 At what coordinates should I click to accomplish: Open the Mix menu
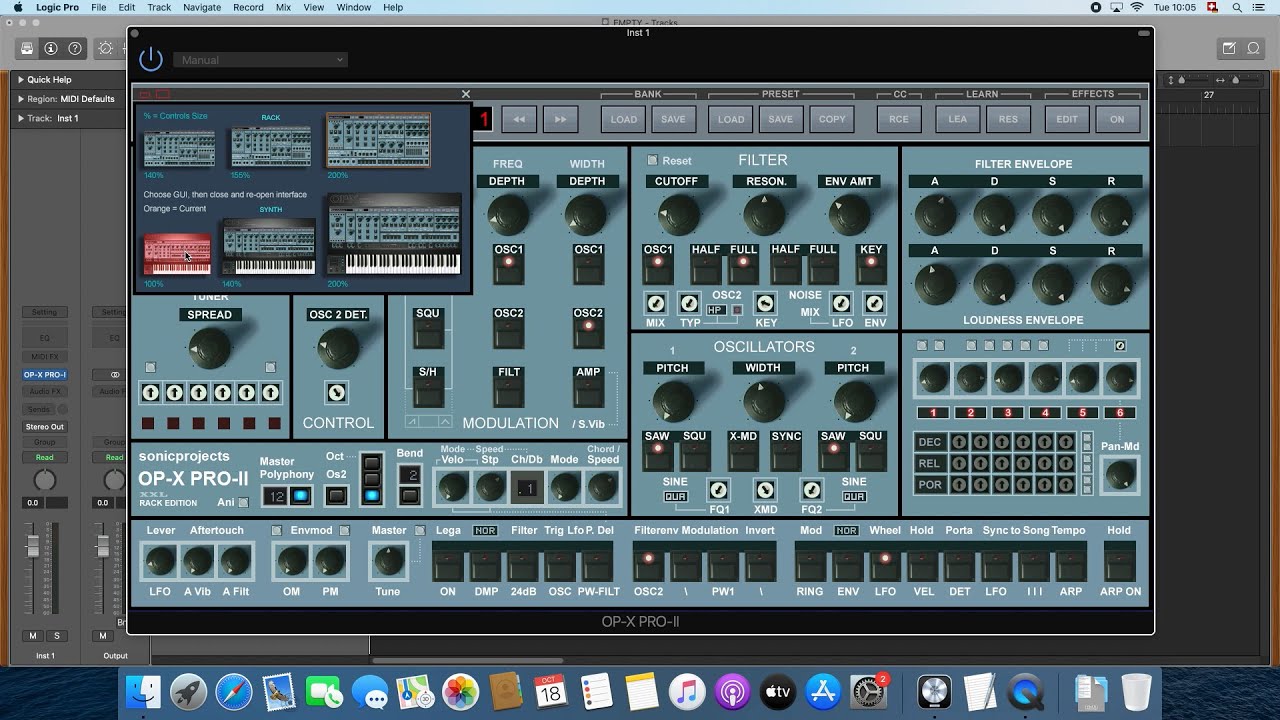283,7
